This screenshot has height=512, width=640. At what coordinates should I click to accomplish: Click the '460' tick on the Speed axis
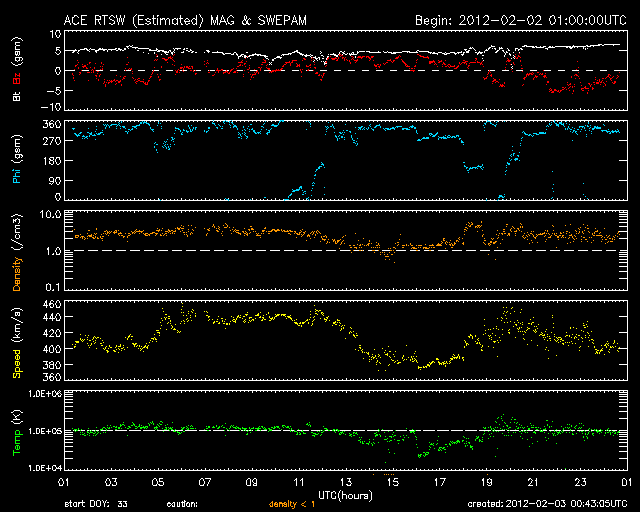tap(52, 304)
